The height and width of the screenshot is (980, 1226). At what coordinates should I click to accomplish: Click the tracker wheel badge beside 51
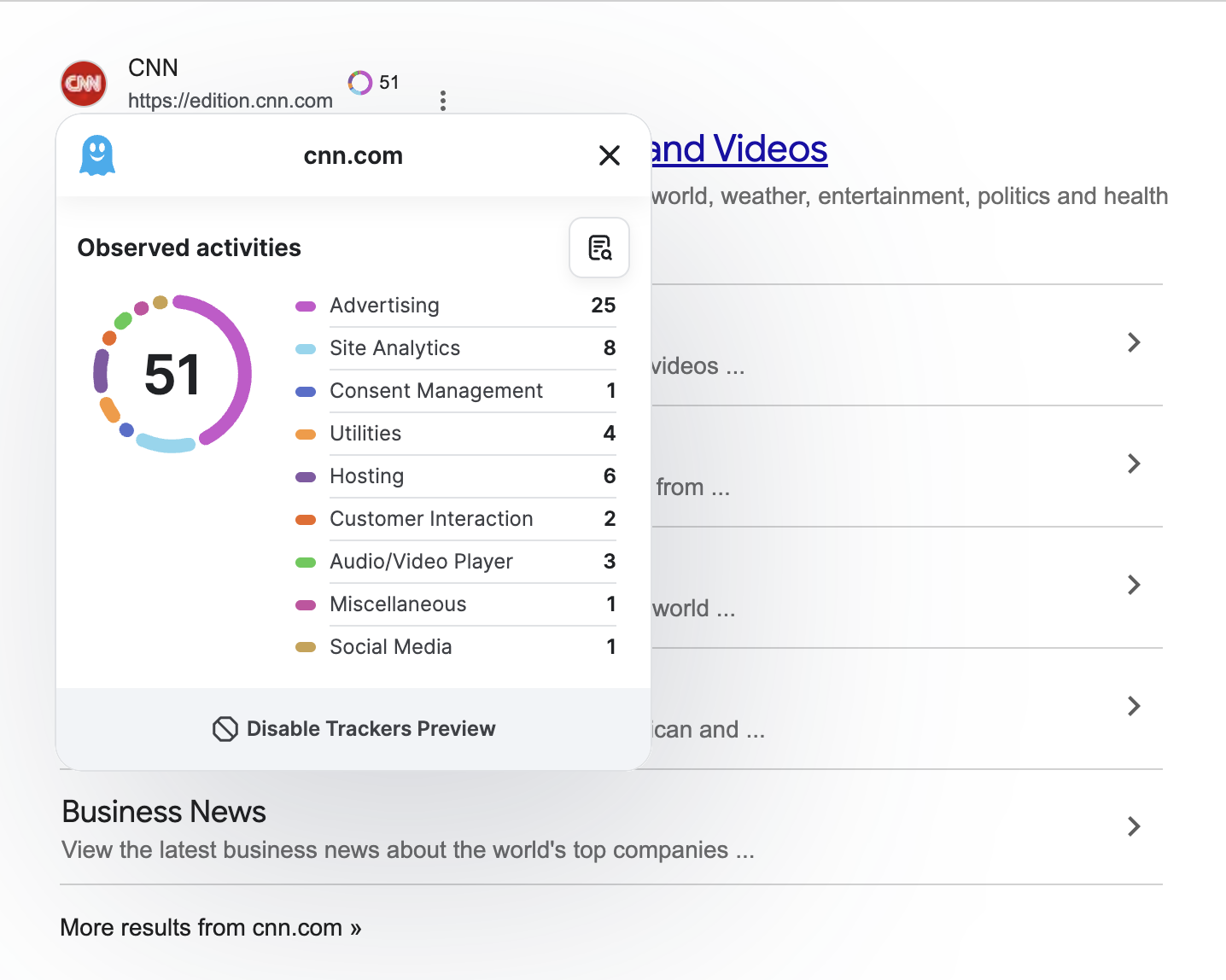coord(360,83)
